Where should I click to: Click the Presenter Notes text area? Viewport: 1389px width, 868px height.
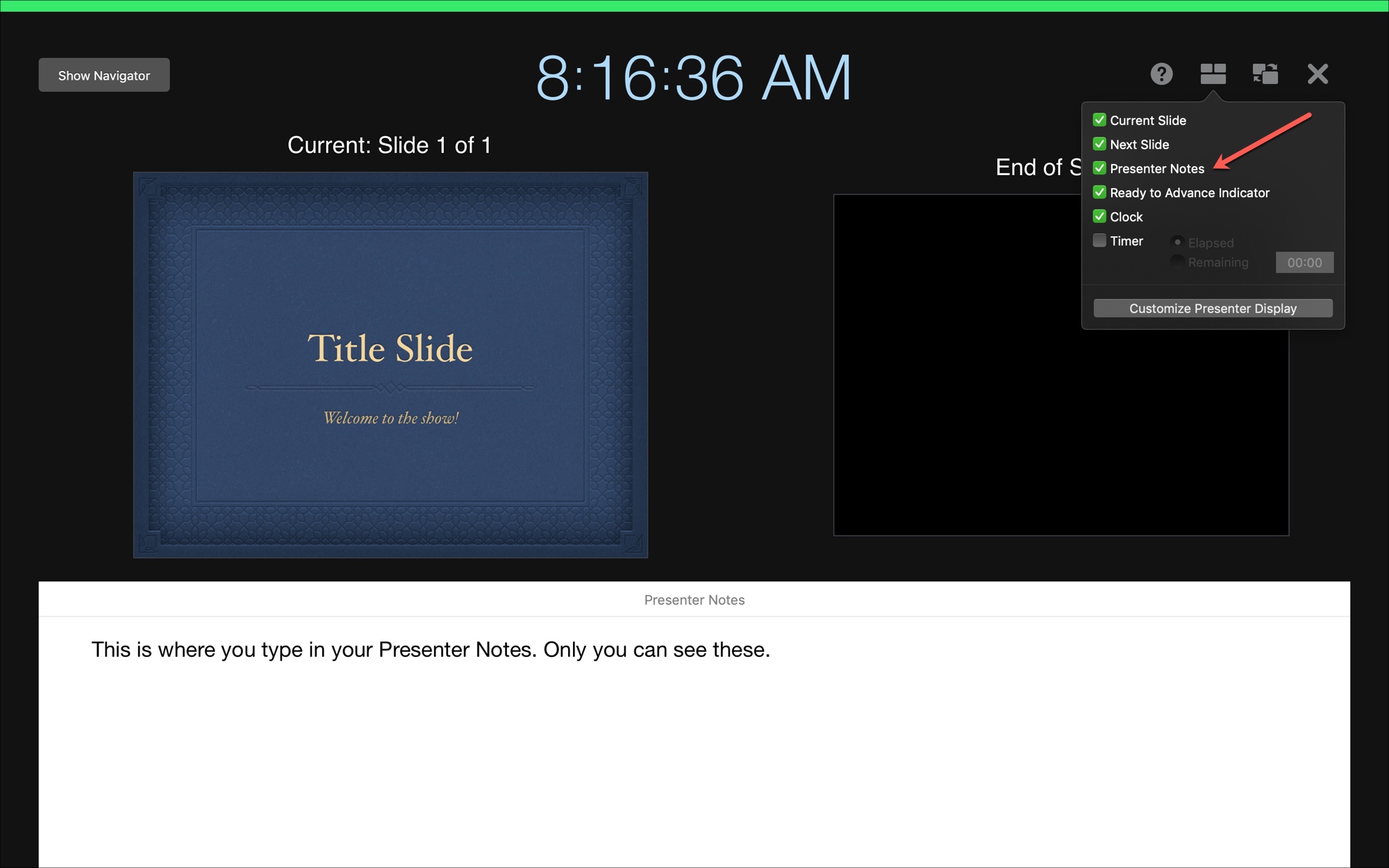click(694, 720)
